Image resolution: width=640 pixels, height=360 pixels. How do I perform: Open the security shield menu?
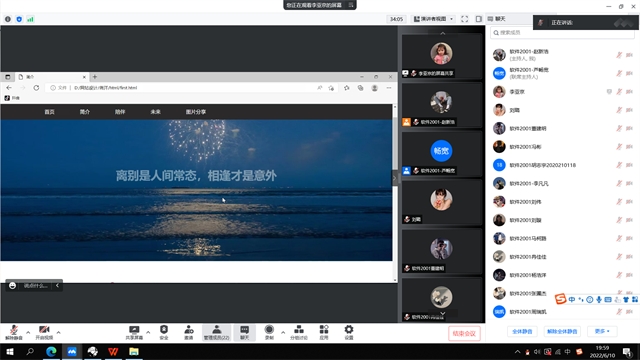tap(164, 332)
